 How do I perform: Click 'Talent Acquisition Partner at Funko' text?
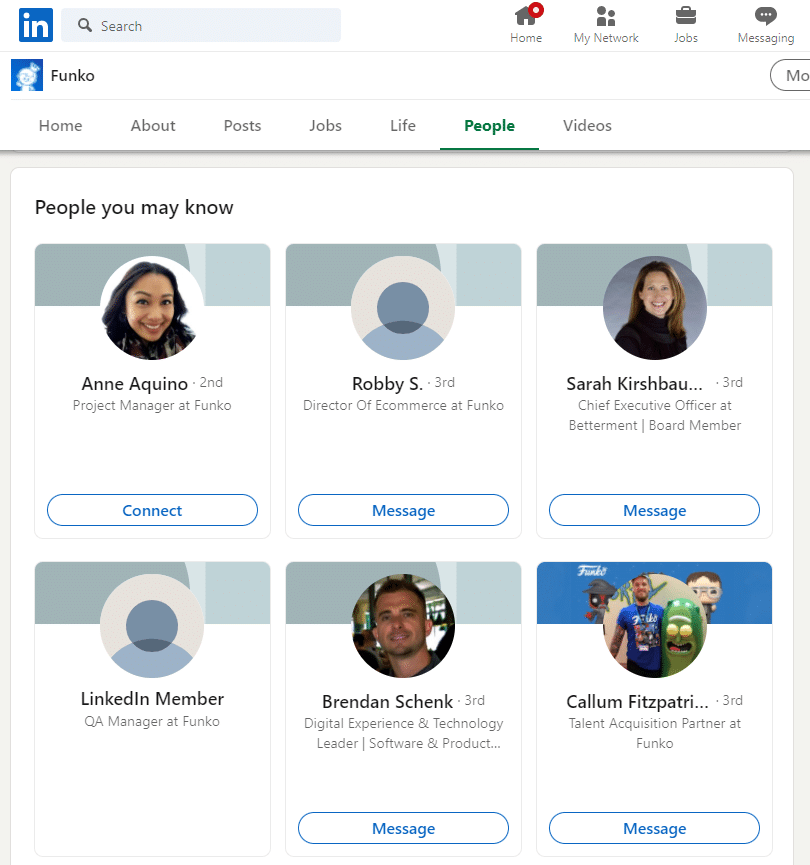(x=654, y=733)
